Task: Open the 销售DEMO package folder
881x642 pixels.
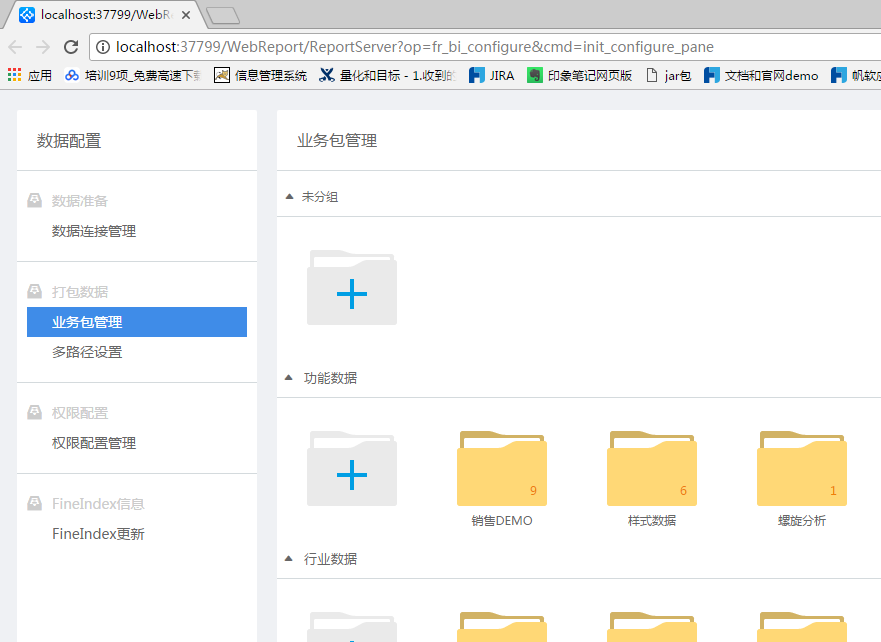Action: coord(502,468)
